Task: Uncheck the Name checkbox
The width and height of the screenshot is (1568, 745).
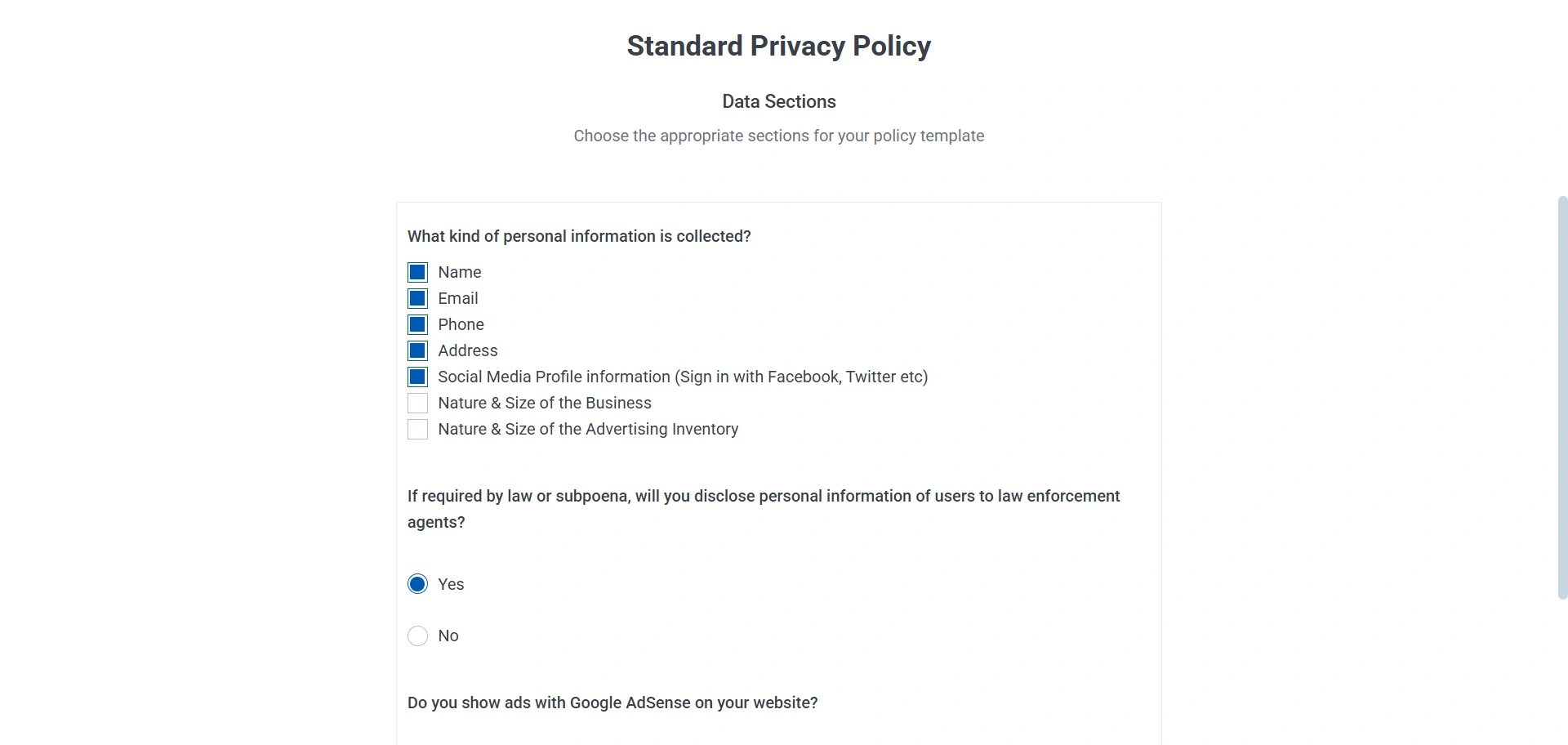Action: pyautogui.click(x=417, y=272)
